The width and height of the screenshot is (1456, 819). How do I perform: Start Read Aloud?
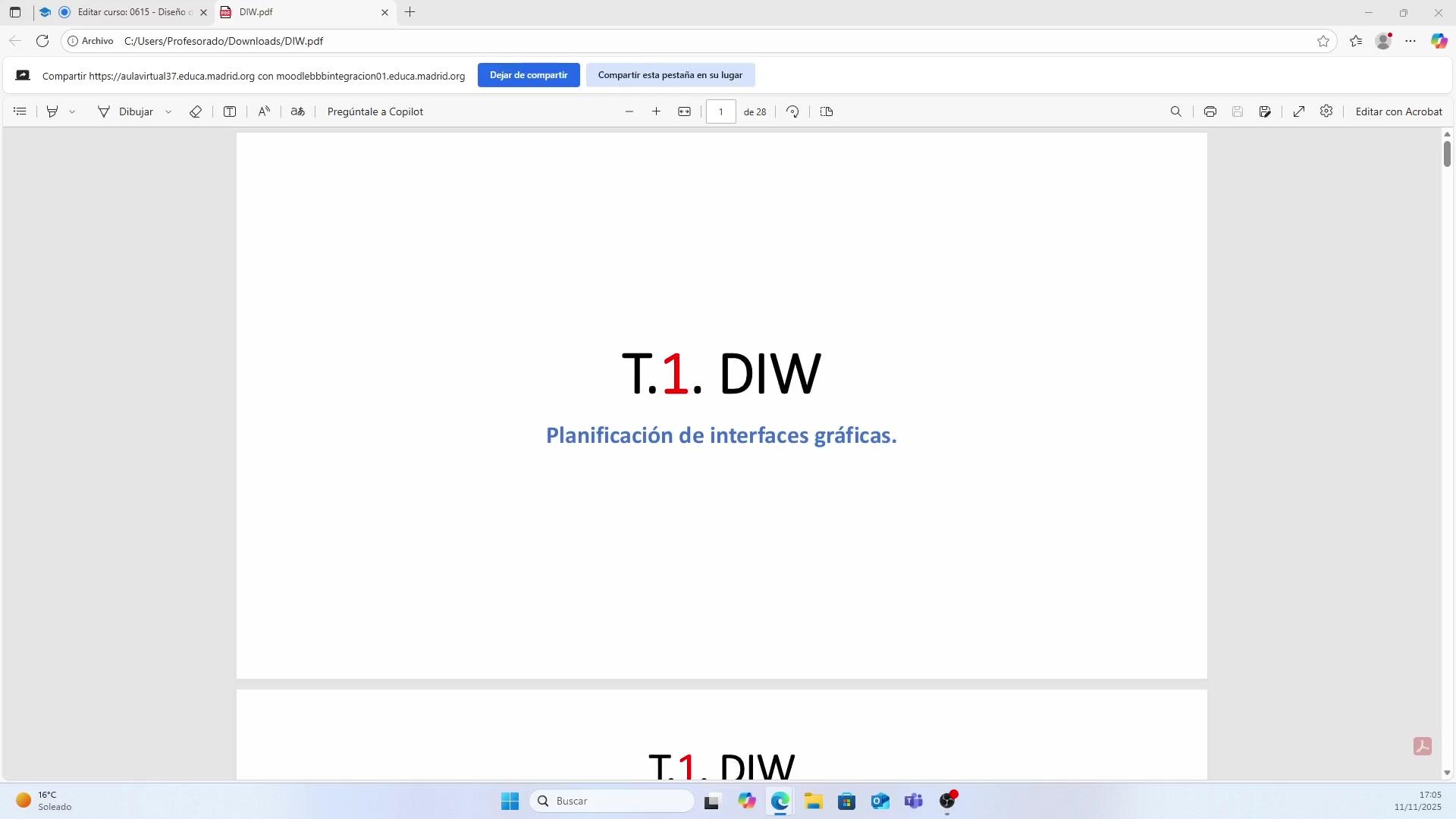tap(264, 111)
